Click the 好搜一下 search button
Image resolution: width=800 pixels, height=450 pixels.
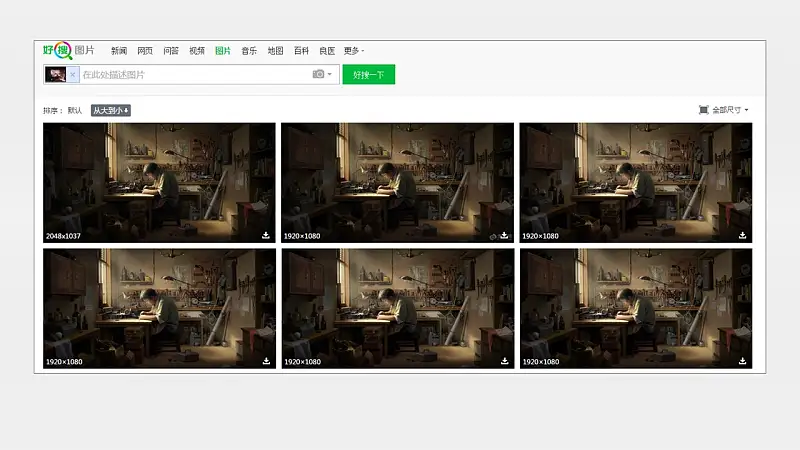tap(368, 74)
